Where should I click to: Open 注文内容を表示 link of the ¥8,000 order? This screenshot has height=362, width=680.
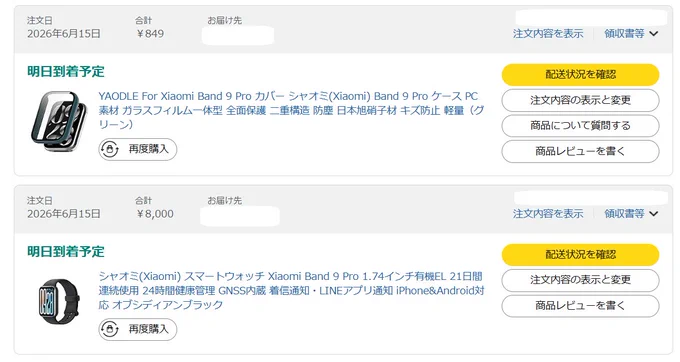[548, 213]
